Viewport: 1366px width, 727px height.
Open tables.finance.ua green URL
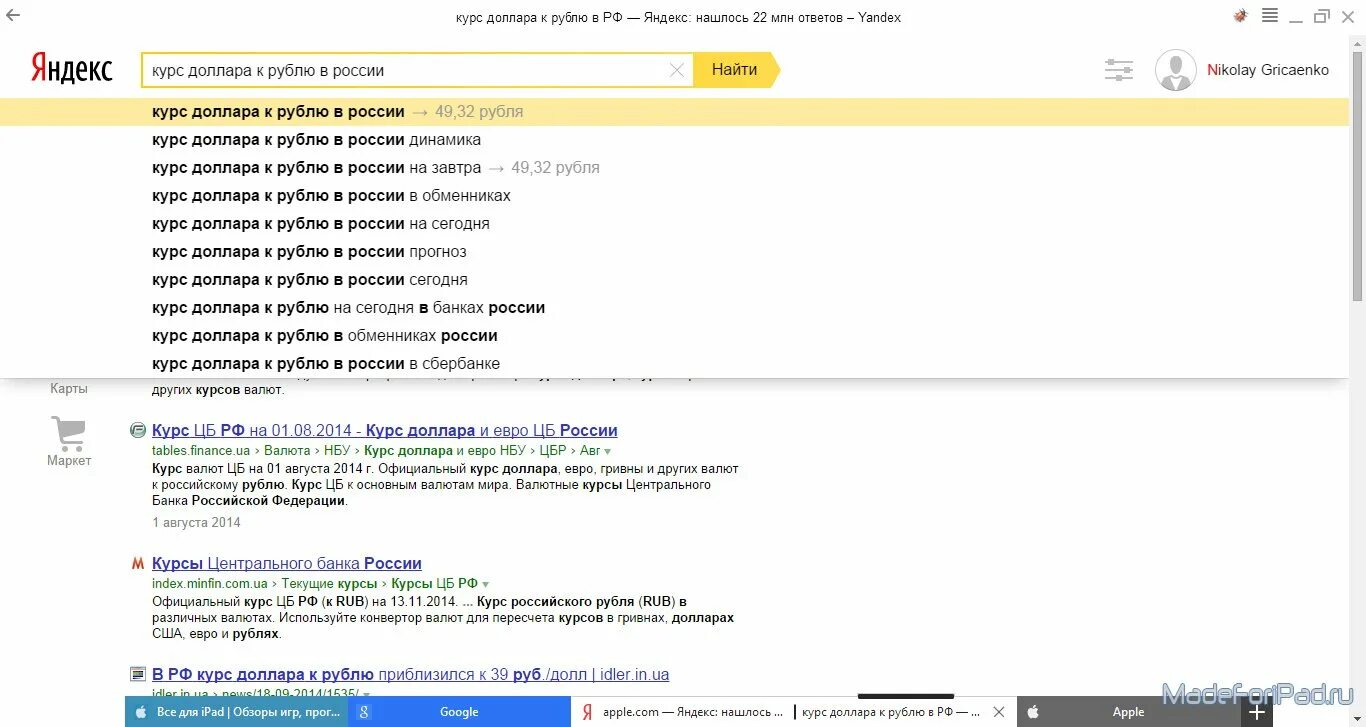tap(201, 451)
